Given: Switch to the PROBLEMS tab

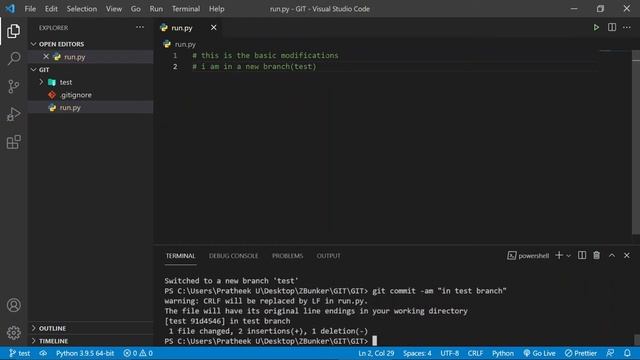Looking at the screenshot, I should click(x=287, y=256).
